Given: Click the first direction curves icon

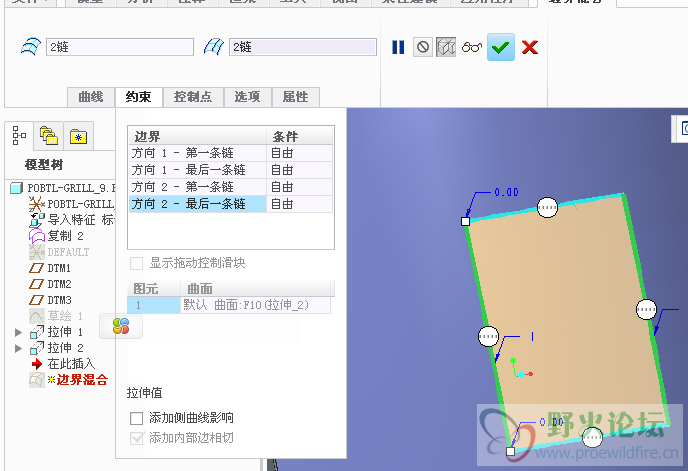Looking at the screenshot, I should (31, 47).
